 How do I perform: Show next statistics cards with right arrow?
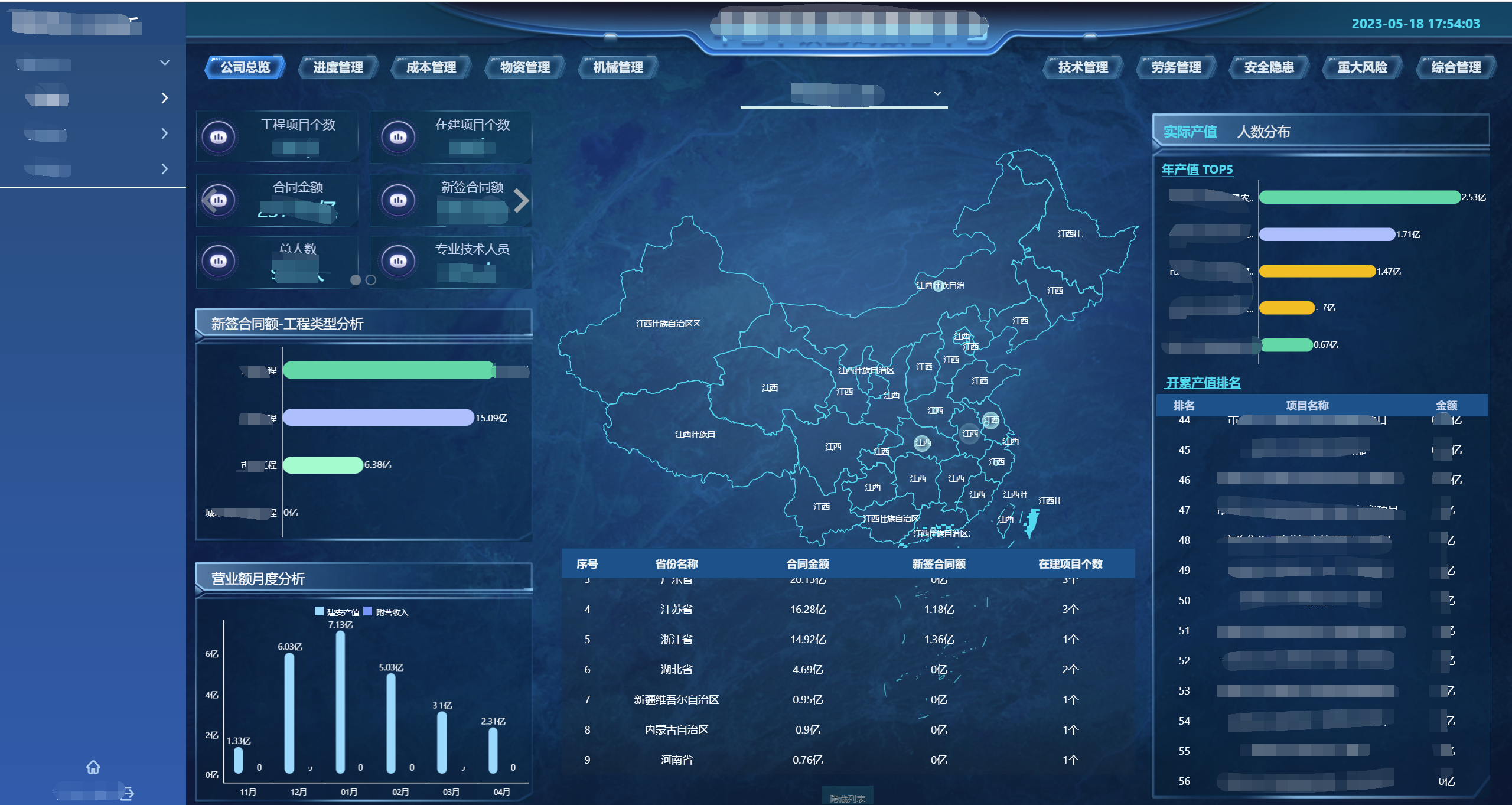click(521, 201)
